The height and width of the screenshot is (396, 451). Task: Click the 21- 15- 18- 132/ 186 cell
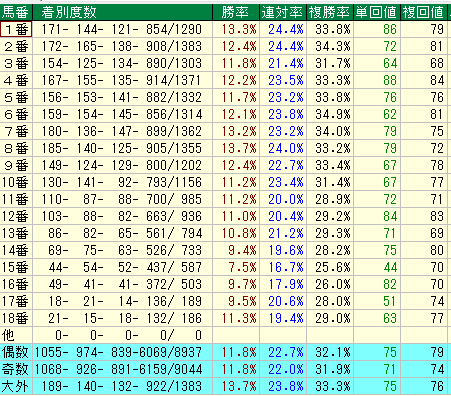123,318
